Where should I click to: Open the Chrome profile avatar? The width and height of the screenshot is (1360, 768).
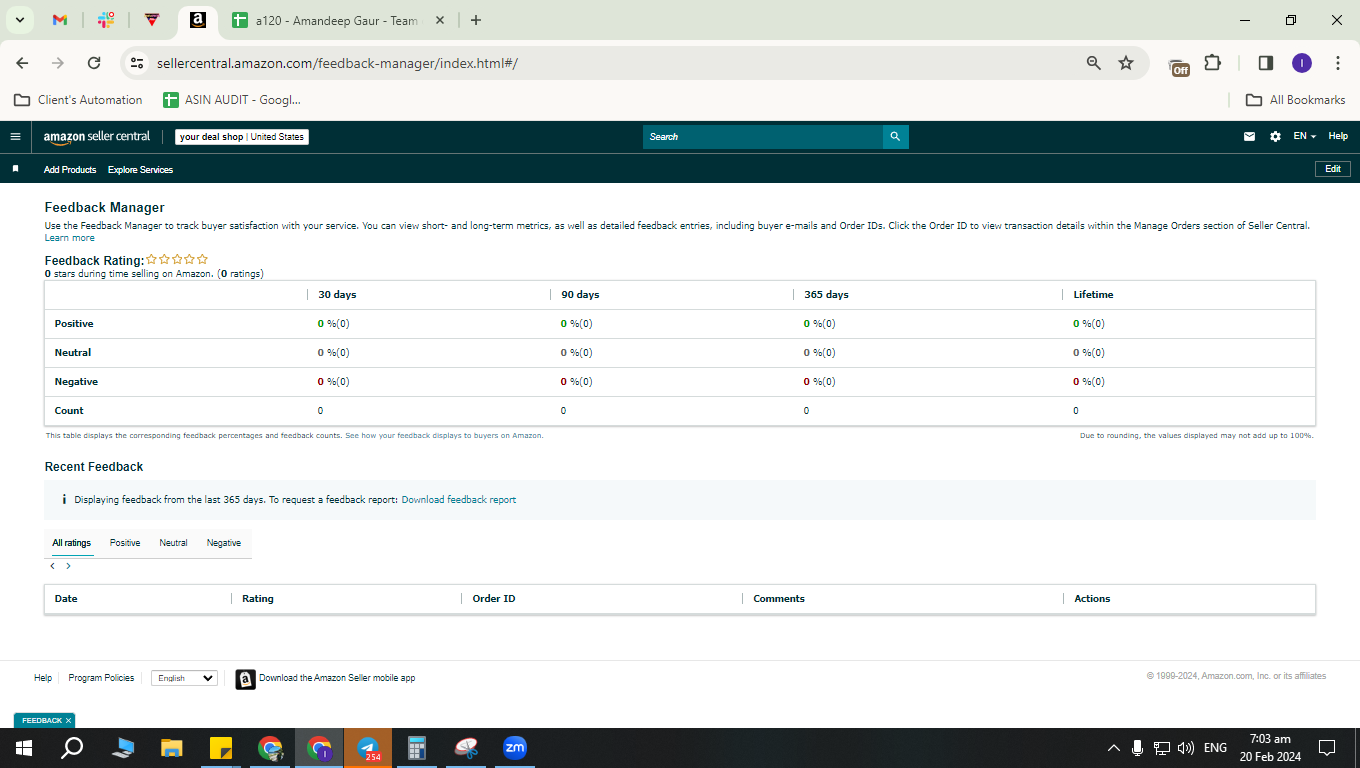tap(1301, 63)
